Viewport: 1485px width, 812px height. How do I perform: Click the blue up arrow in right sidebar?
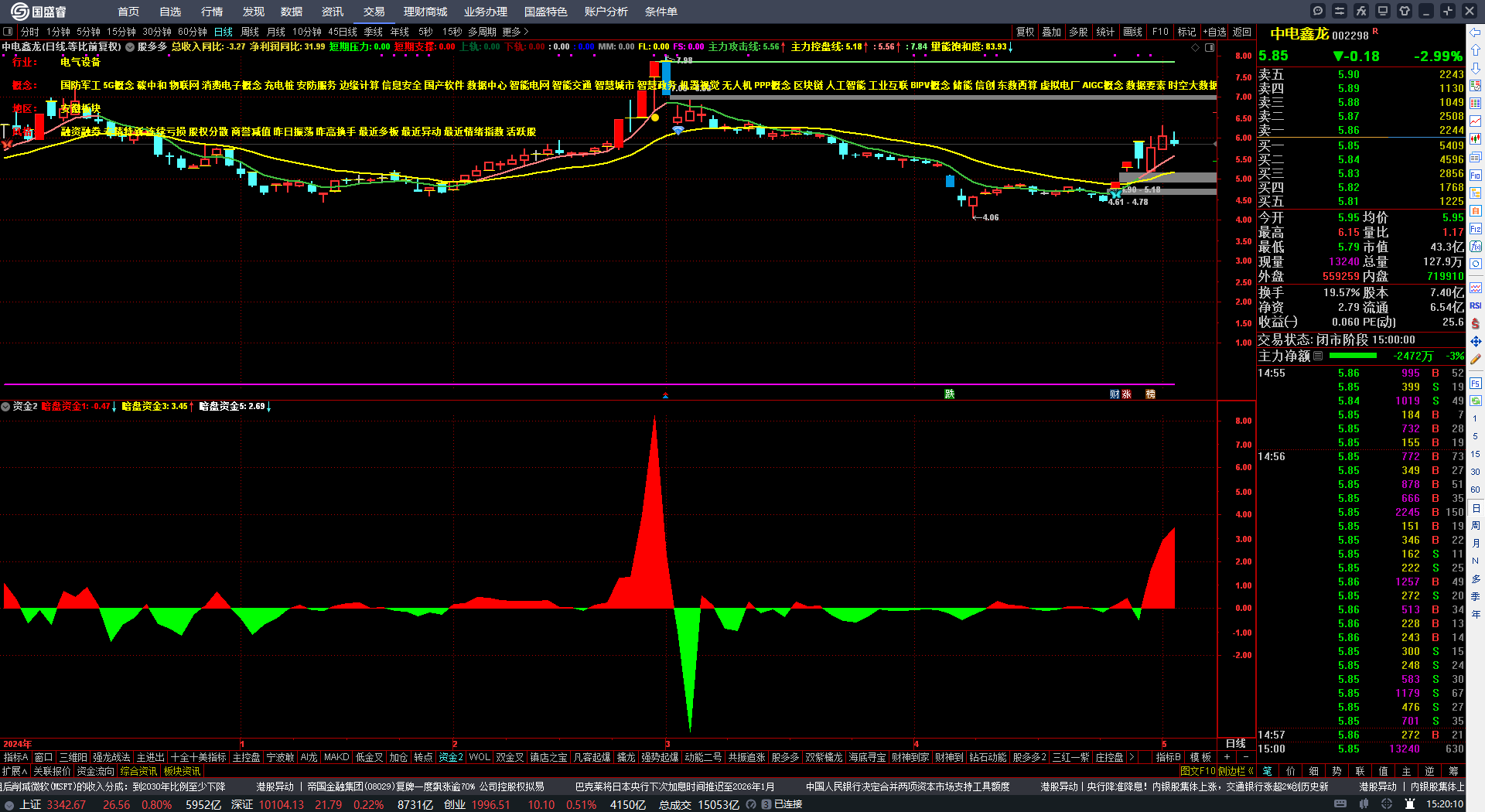[x=1476, y=49]
